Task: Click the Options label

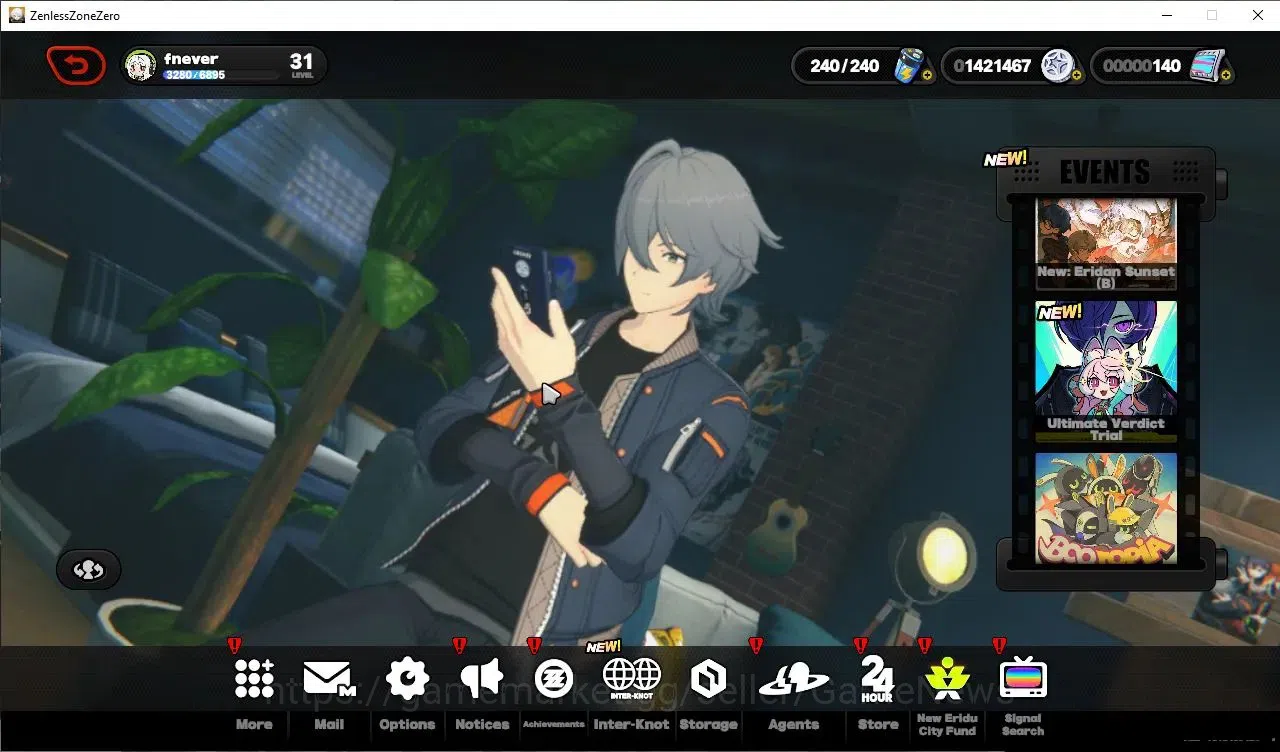Action: (x=407, y=724)
